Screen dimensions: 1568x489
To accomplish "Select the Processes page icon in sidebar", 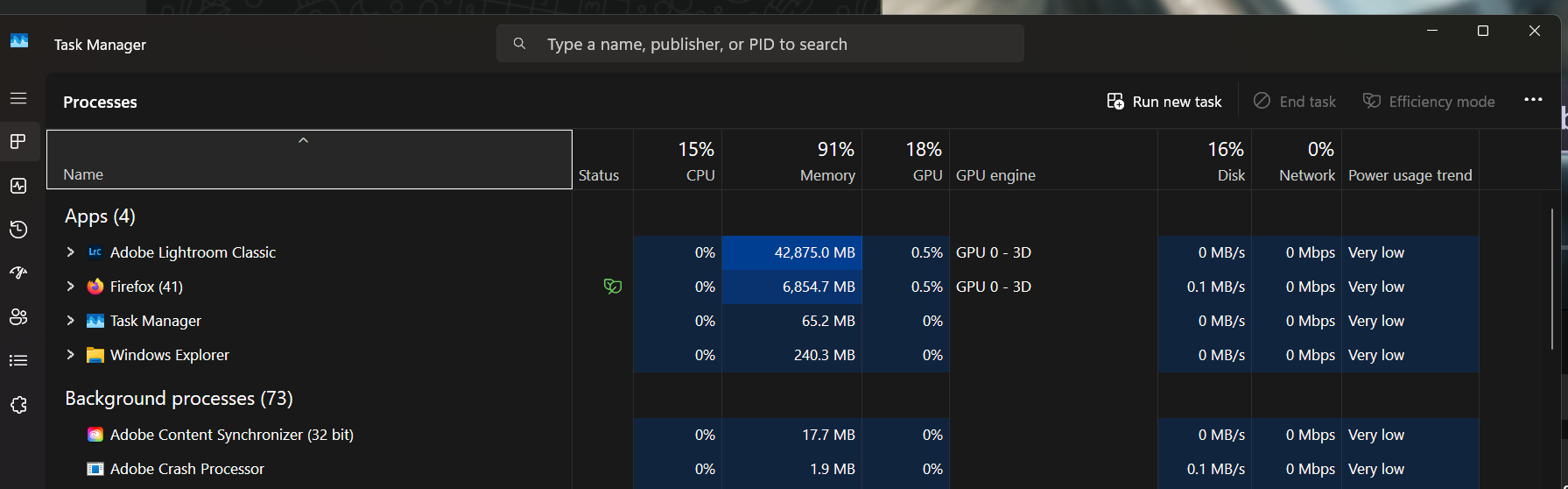I will coord(18,141).
